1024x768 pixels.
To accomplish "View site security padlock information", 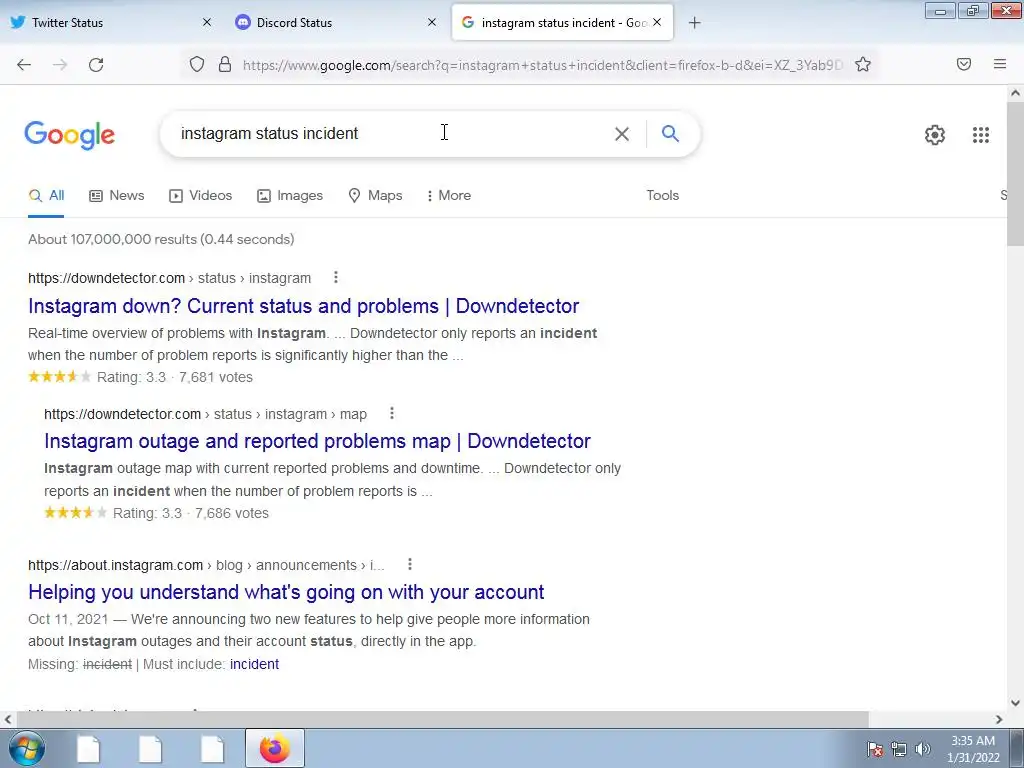I will pos(225,64).
